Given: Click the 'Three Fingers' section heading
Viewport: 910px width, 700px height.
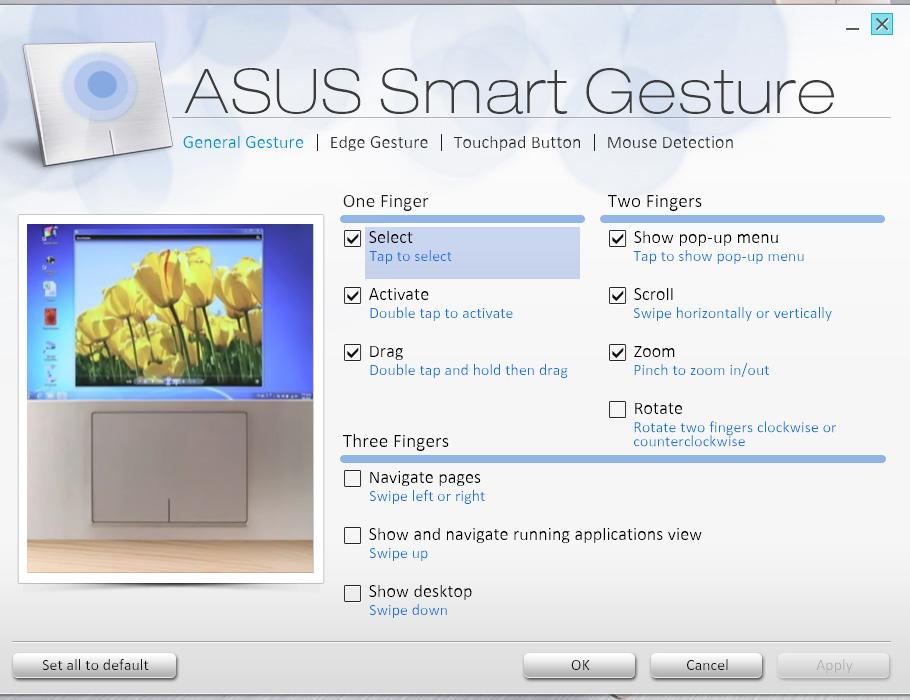Looking at the screenshot, I should (396, 442).
